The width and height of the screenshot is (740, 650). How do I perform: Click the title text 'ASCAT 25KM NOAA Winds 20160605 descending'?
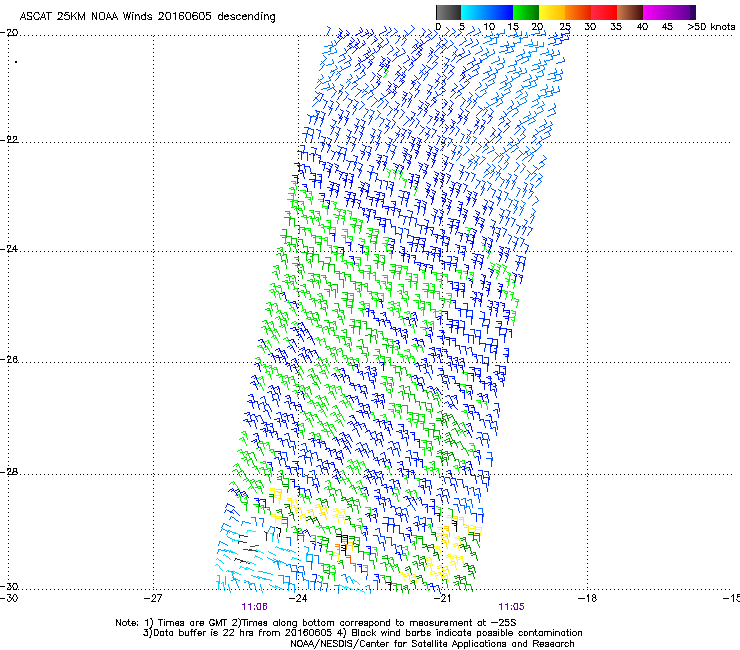(147, 17)
